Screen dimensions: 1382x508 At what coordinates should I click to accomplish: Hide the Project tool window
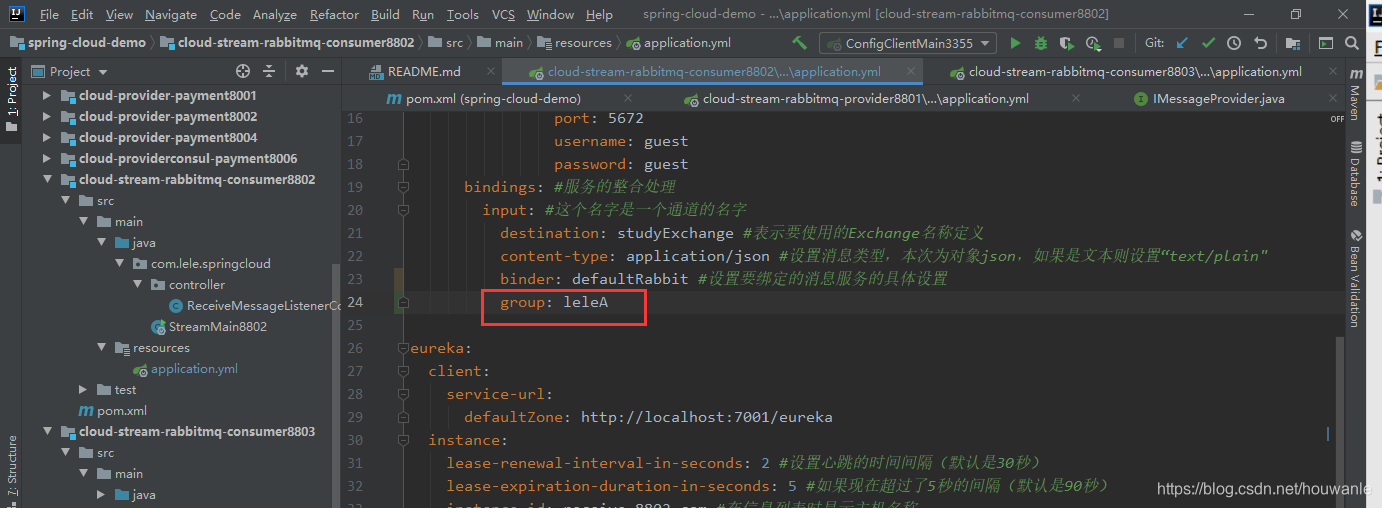pos(327,71)
